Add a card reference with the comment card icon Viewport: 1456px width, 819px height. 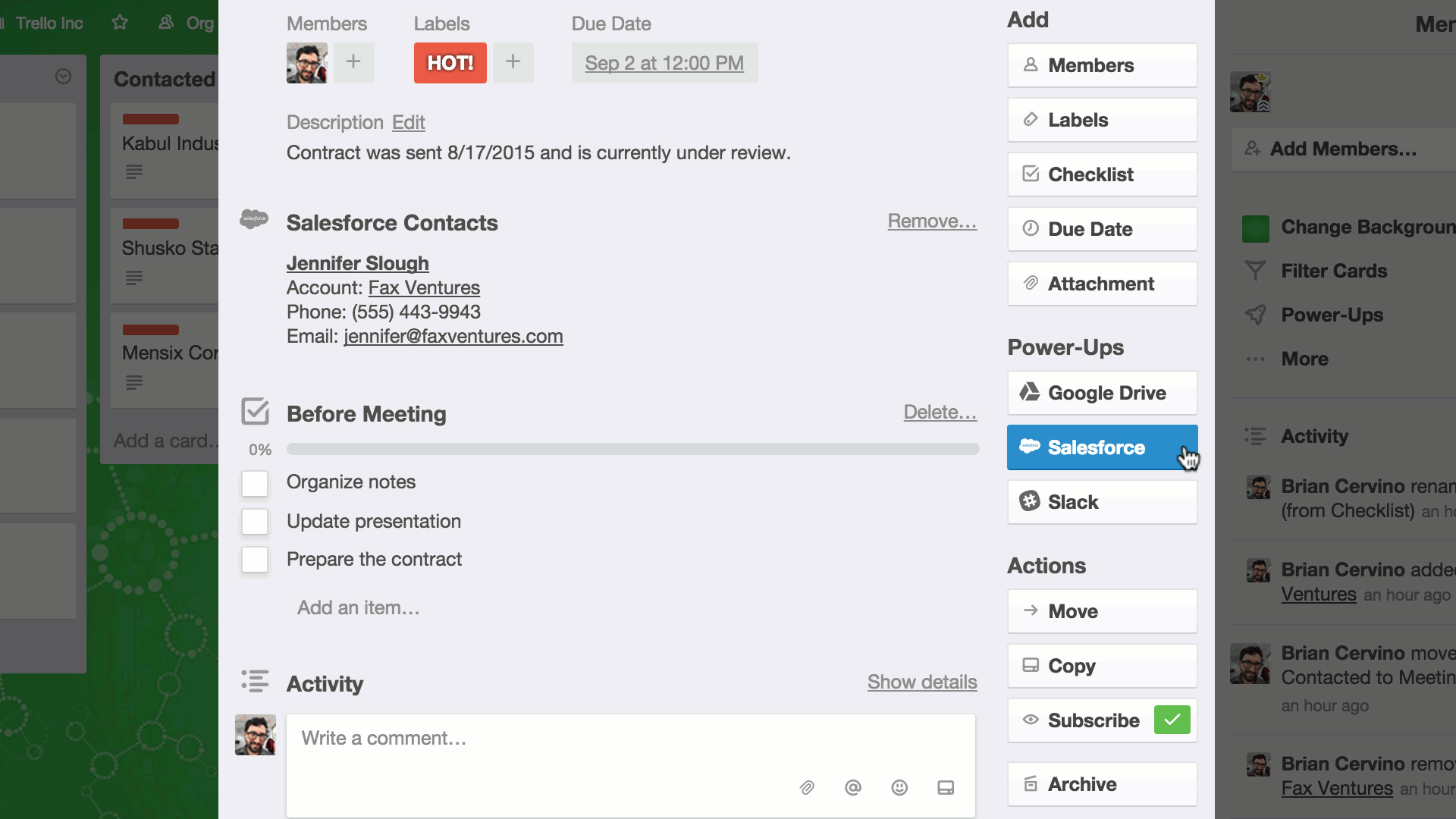946,787
